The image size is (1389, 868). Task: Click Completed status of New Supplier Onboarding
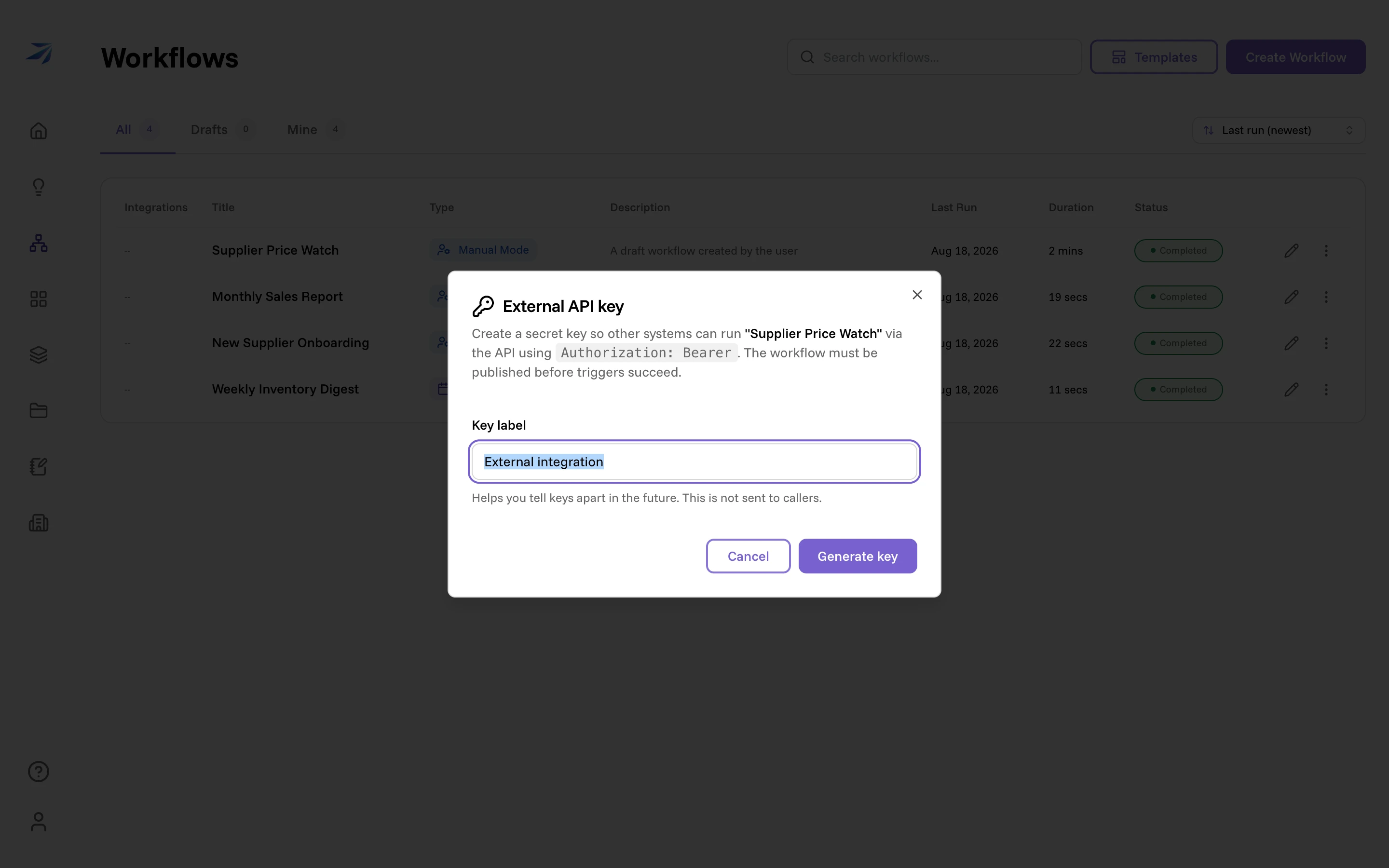point(1178,343)
